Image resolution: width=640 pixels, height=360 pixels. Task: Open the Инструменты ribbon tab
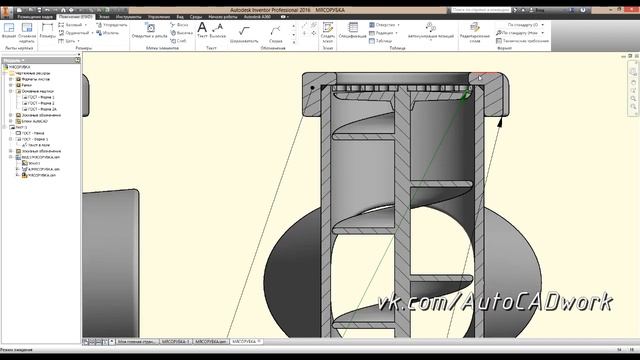(x=129, y=17)
